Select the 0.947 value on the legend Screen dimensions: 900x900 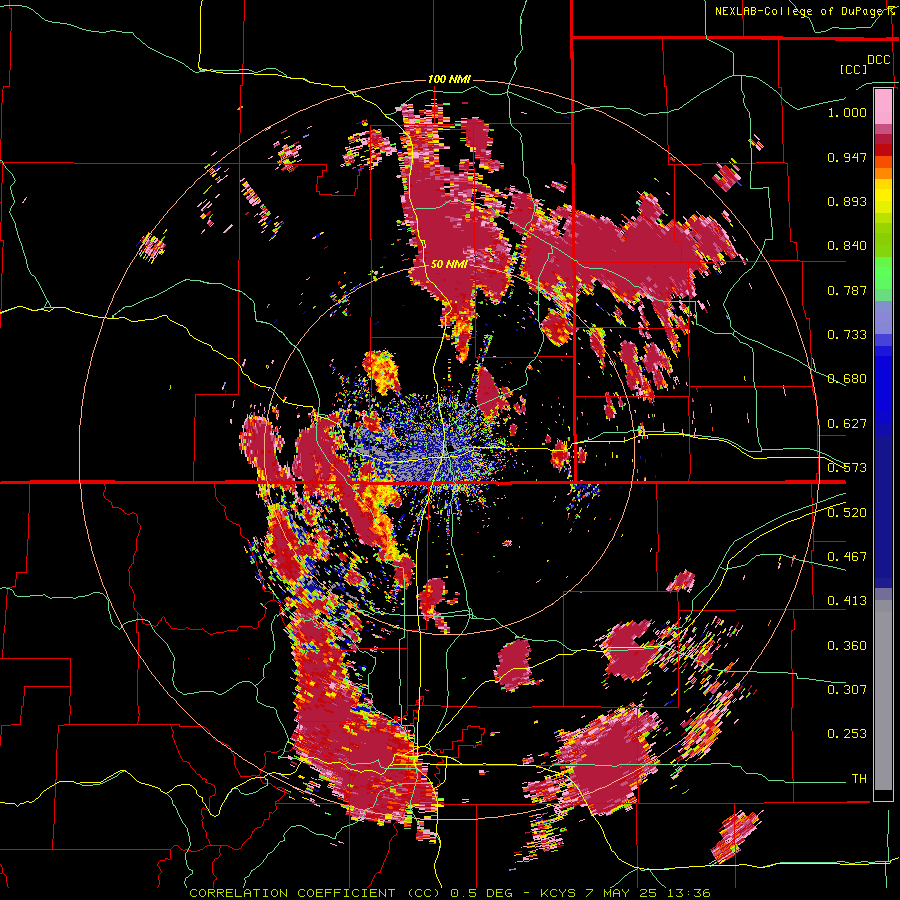(x=847, y=157)
